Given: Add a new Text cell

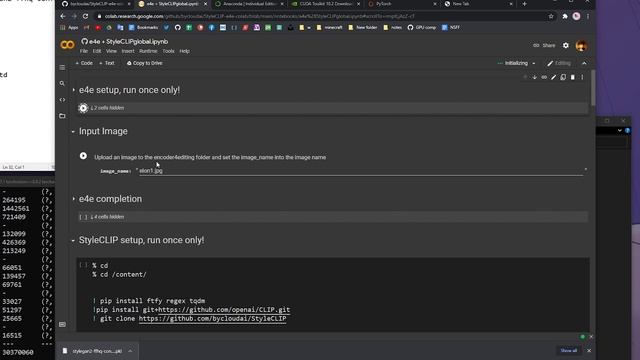Looking at the screenshot, I should click(107, 63).
